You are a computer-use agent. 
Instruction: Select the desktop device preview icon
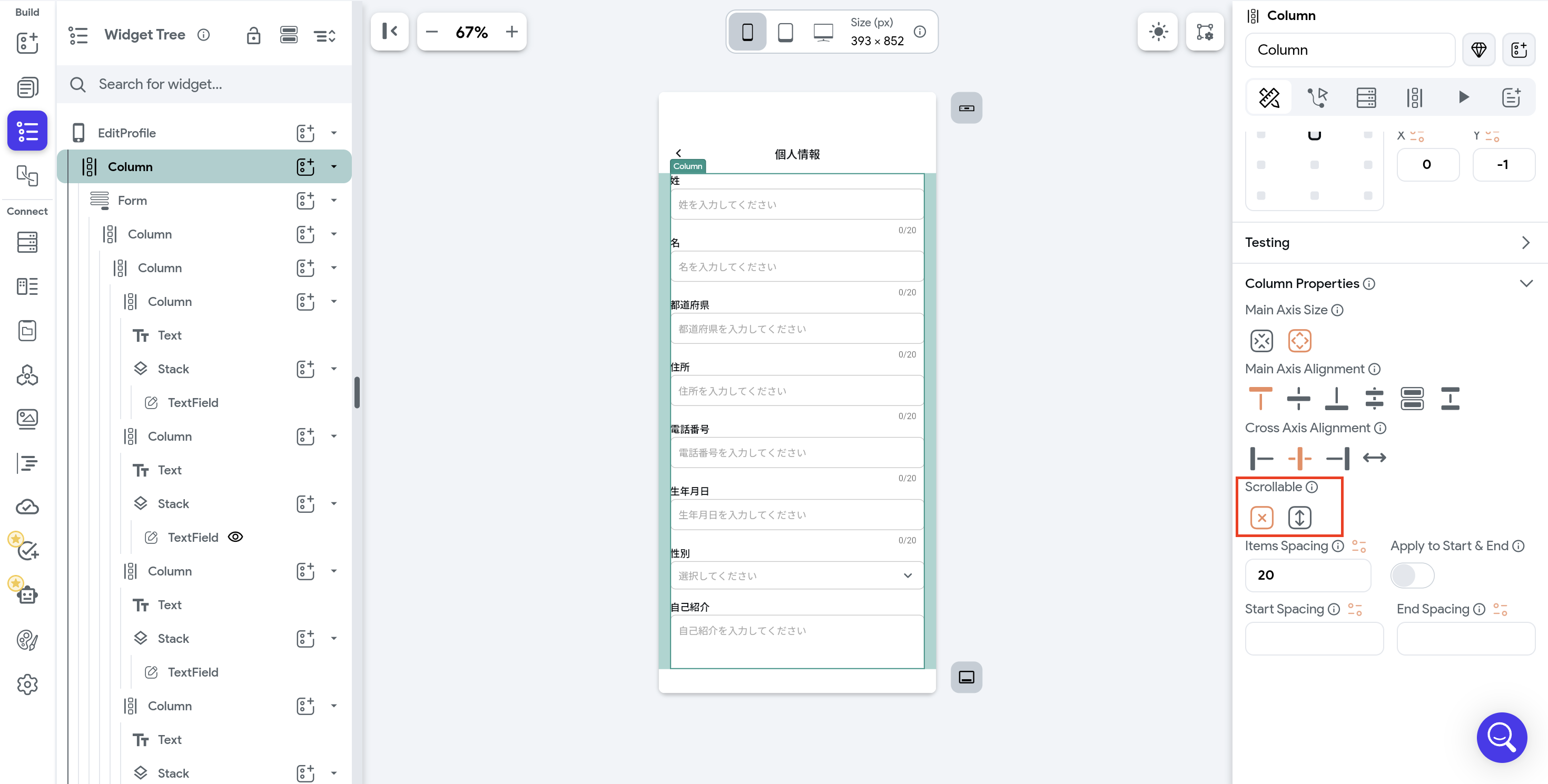point(823,32)
